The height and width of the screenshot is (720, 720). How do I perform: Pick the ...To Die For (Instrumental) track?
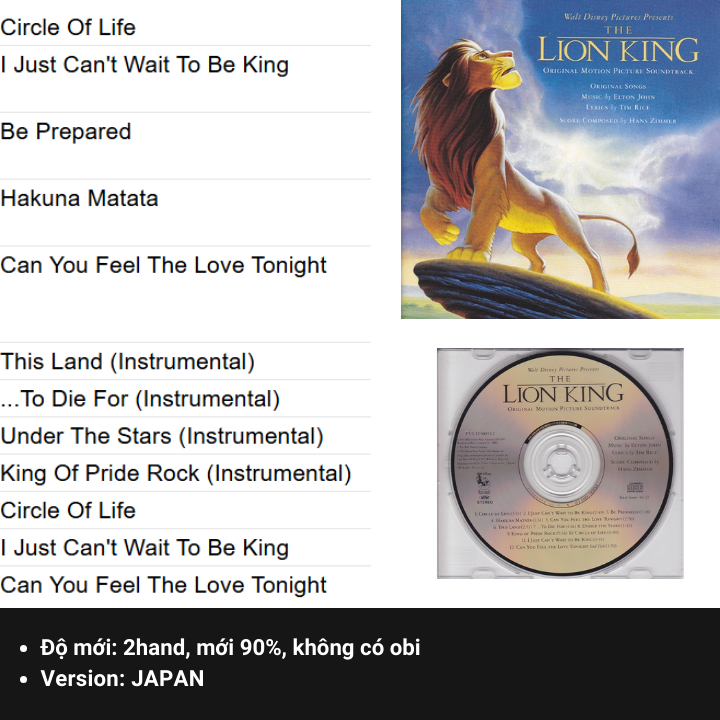[140, 399]
